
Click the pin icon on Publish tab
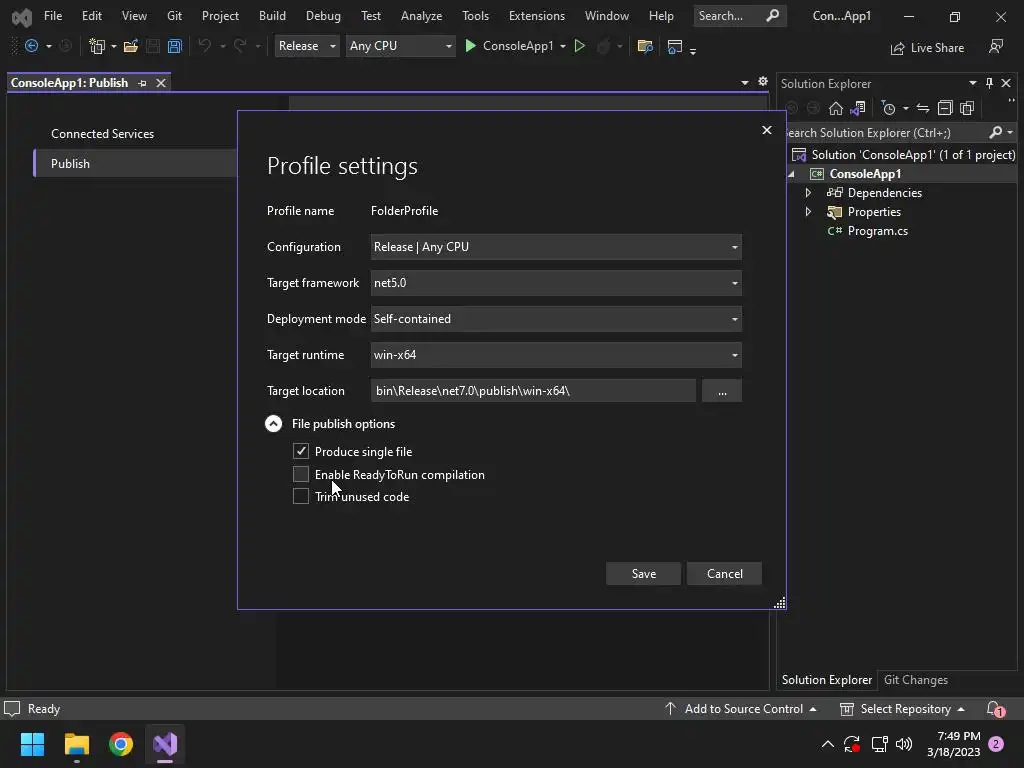(x=142, y=83)
